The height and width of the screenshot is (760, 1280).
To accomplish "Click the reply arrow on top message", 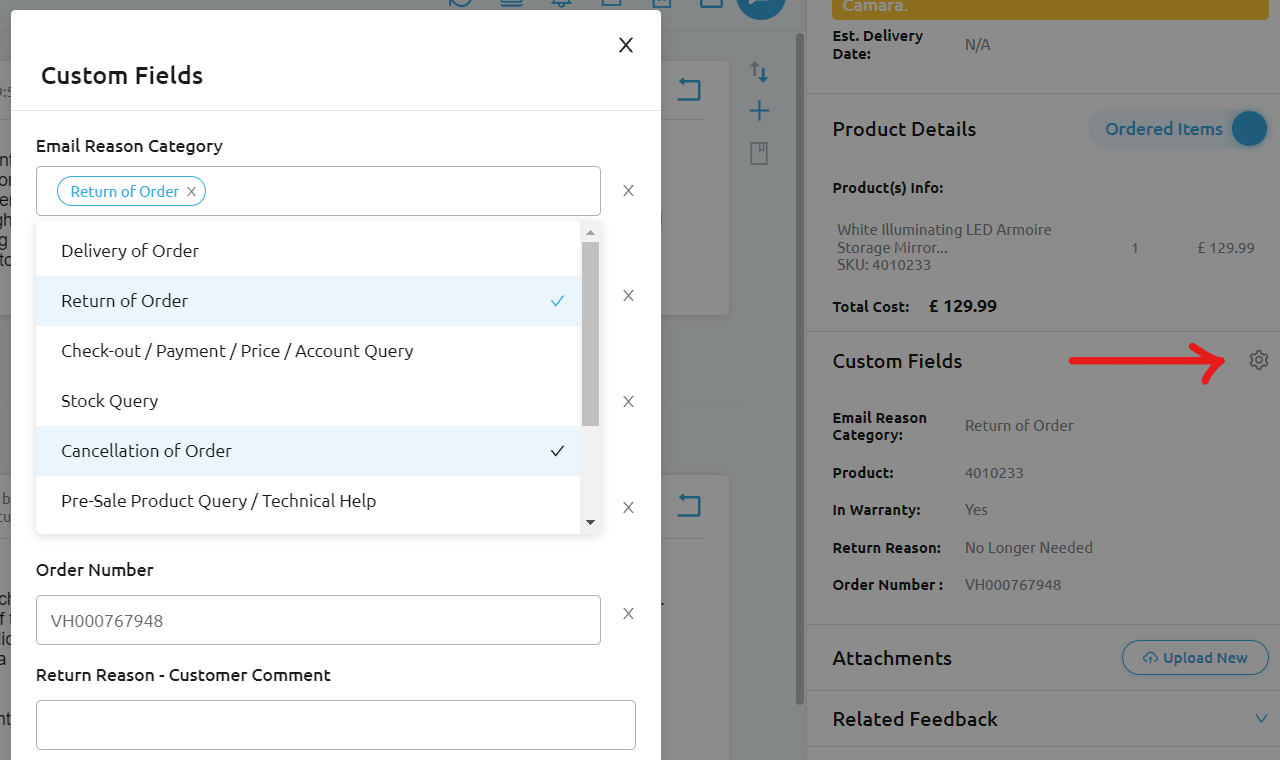I will (x=689, y=90).
